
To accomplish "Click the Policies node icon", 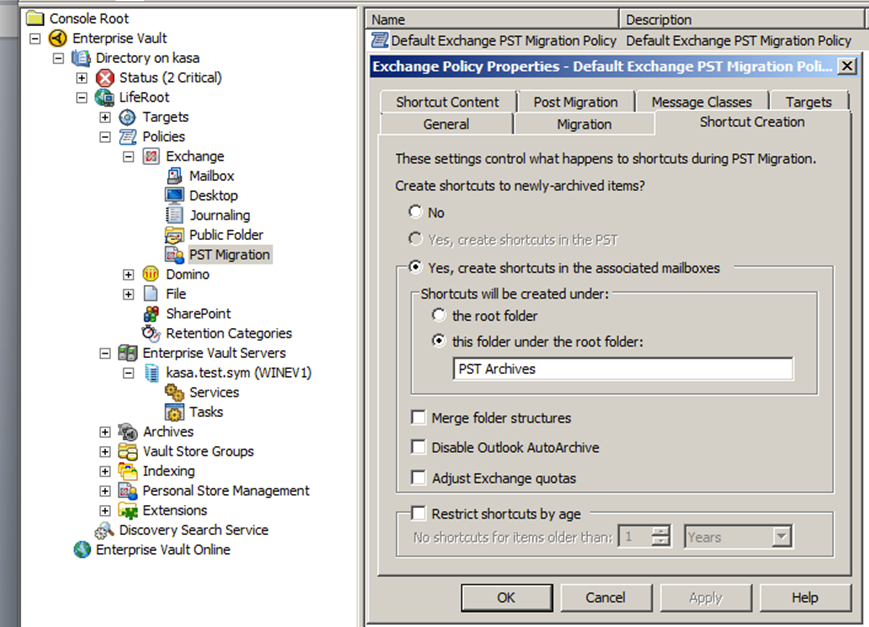I will [127, 136].
